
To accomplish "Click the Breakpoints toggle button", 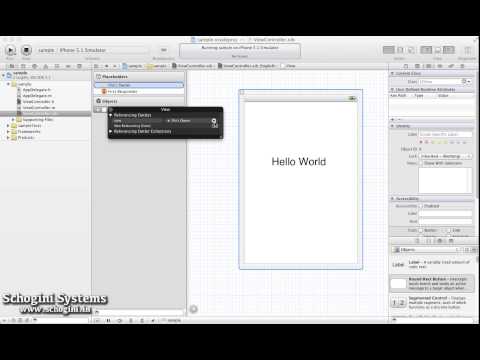I will pos(164,50).
